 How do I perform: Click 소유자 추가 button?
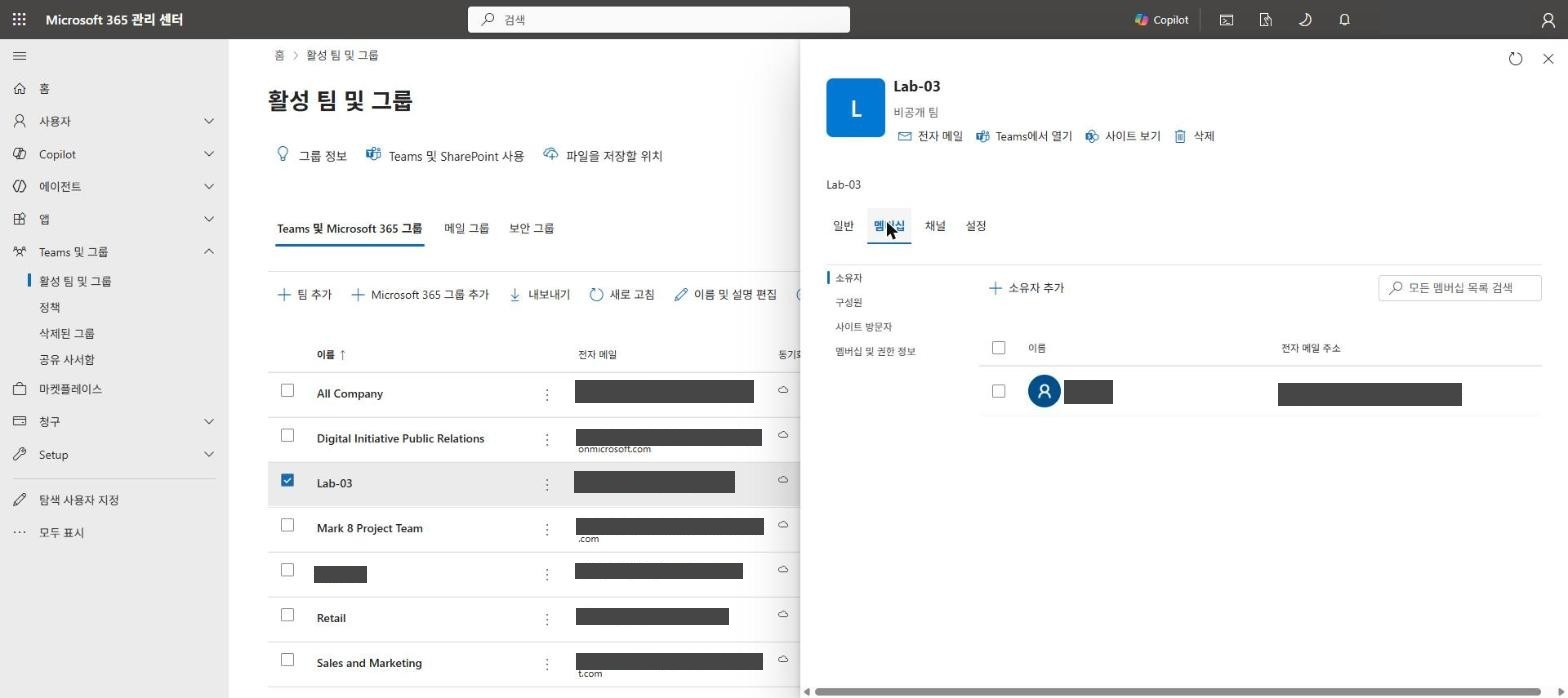point(1026,288)
